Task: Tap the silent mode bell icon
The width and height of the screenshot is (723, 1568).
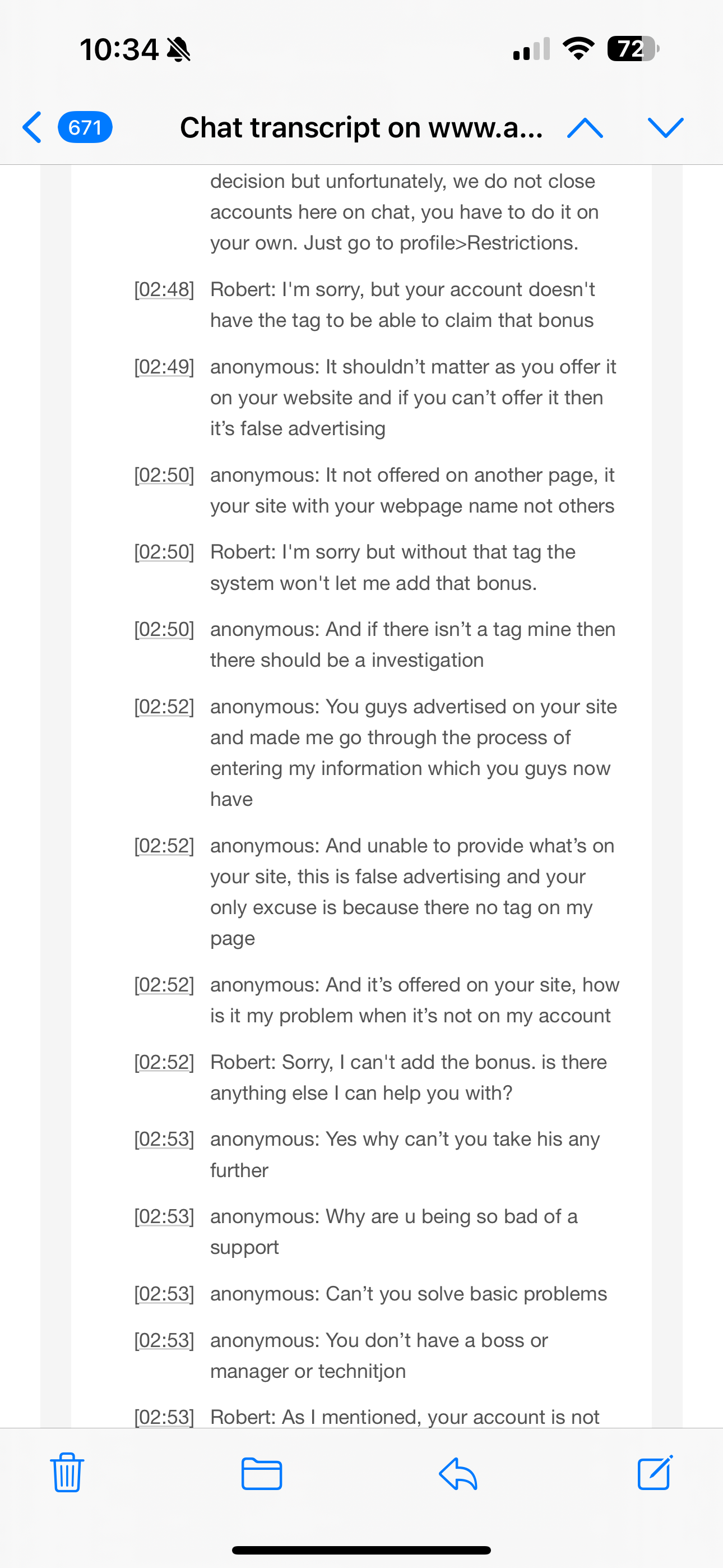Action: click(x=178, y=49)
